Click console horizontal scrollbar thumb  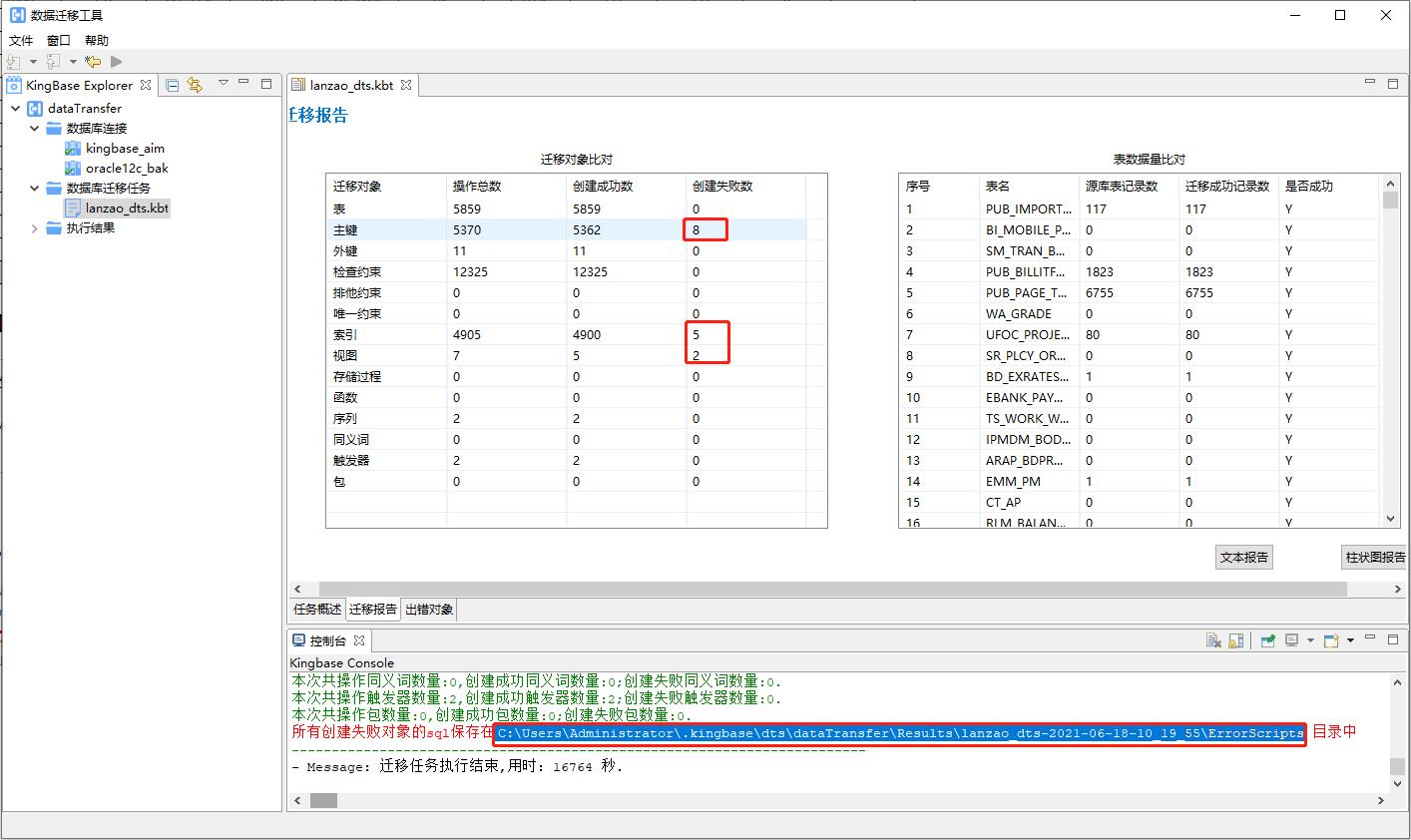pos(323,800)
